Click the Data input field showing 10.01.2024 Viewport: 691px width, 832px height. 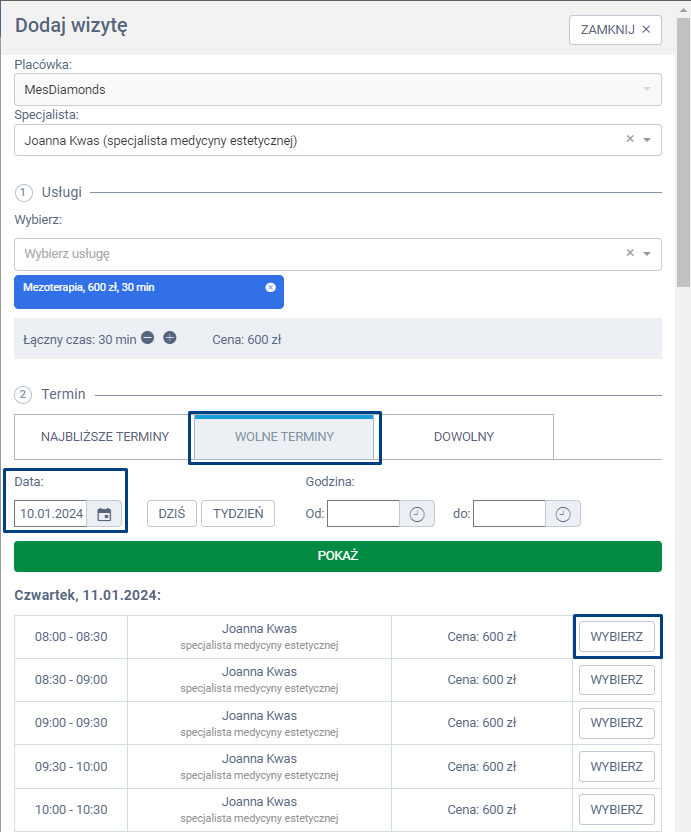pyautogui.click(x=51, y=514)
